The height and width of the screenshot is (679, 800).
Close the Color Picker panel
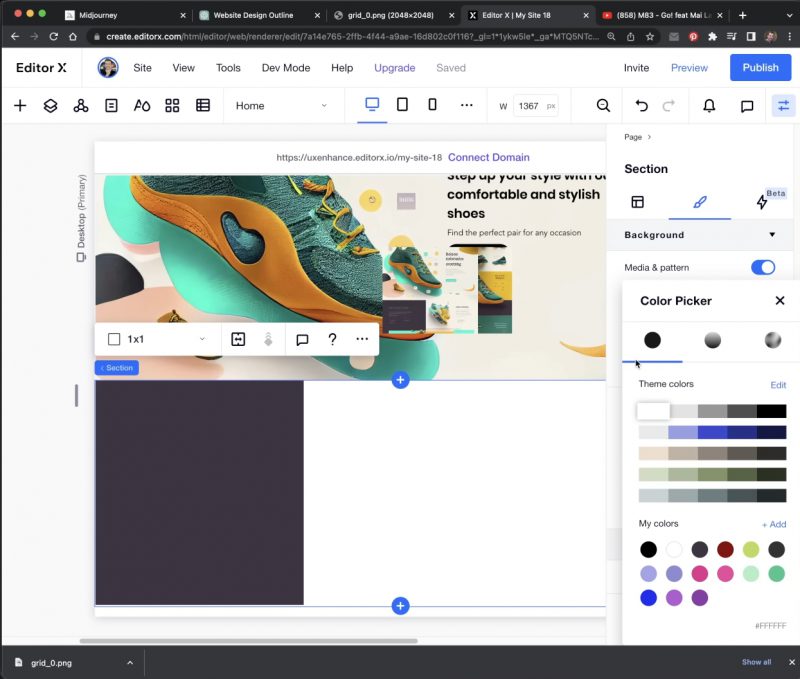point(780,301)
